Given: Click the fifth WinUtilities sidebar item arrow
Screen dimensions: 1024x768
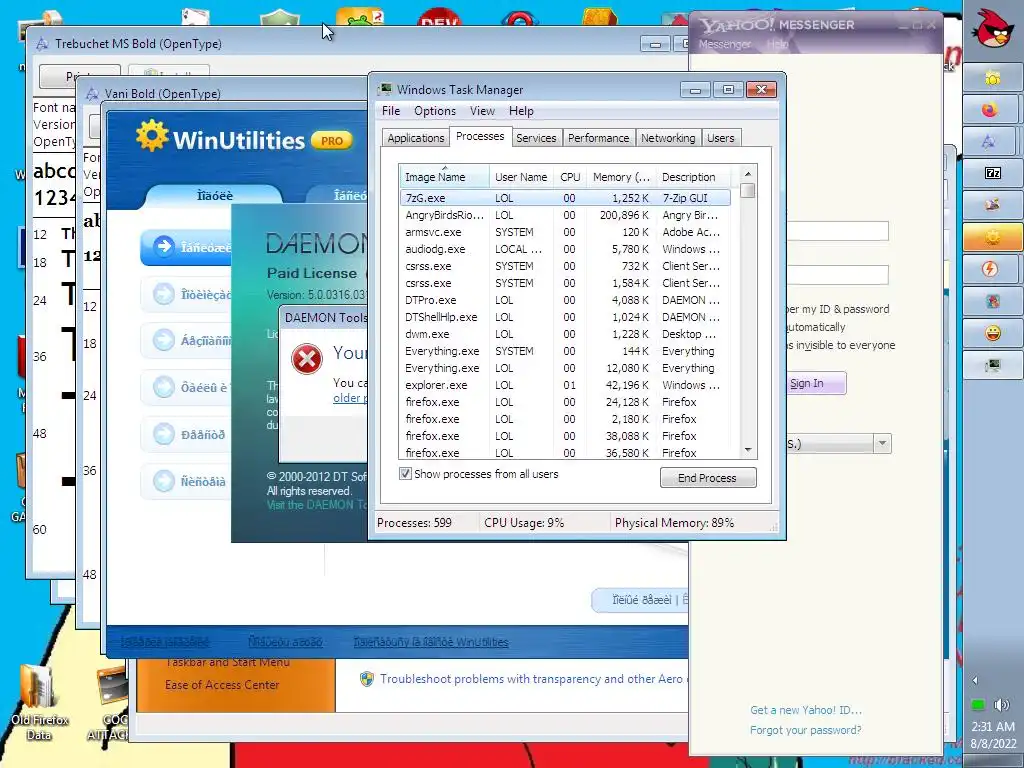Looking at the screenshot, I should 164,434.
